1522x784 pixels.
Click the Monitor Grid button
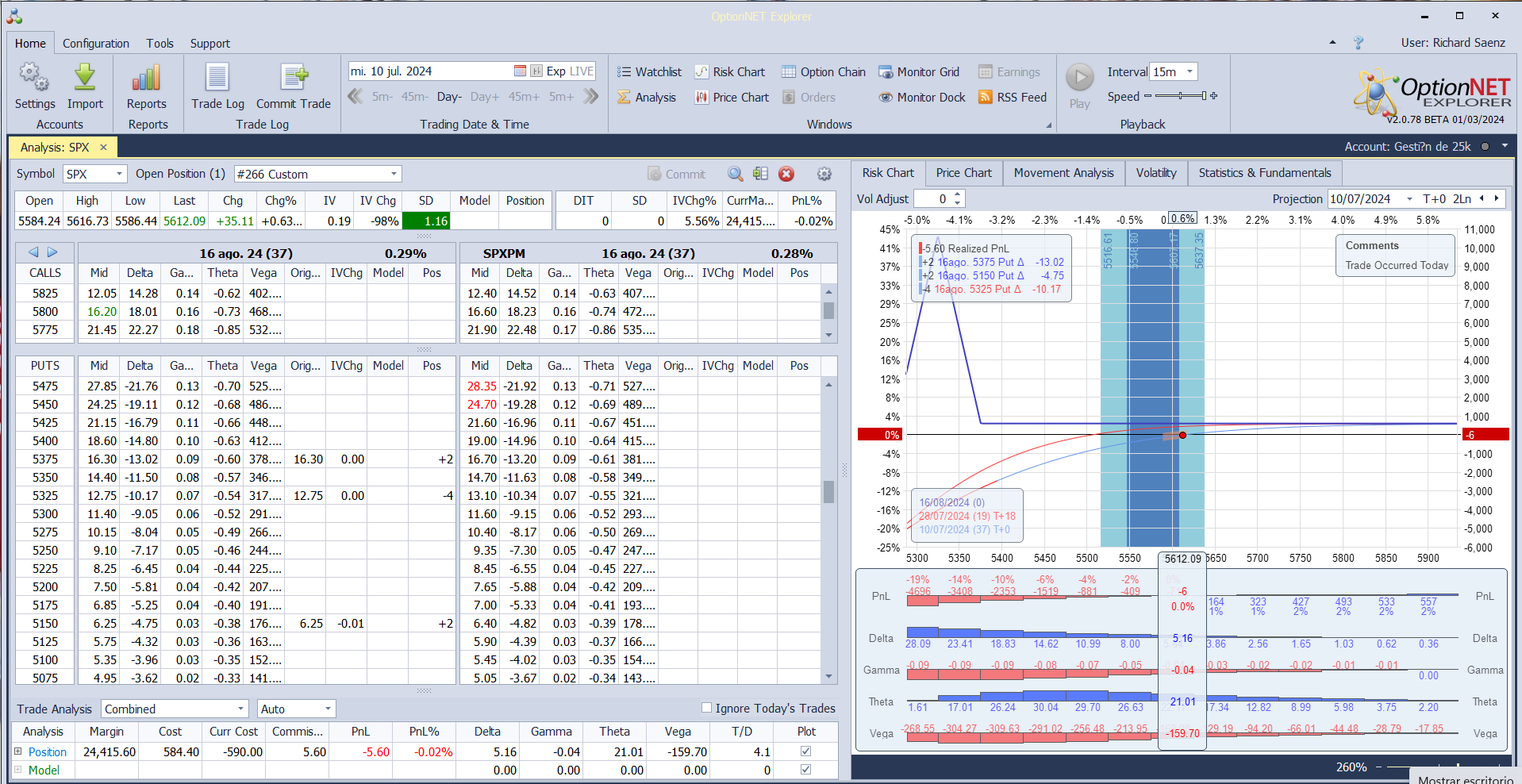(x=919, y=72)
